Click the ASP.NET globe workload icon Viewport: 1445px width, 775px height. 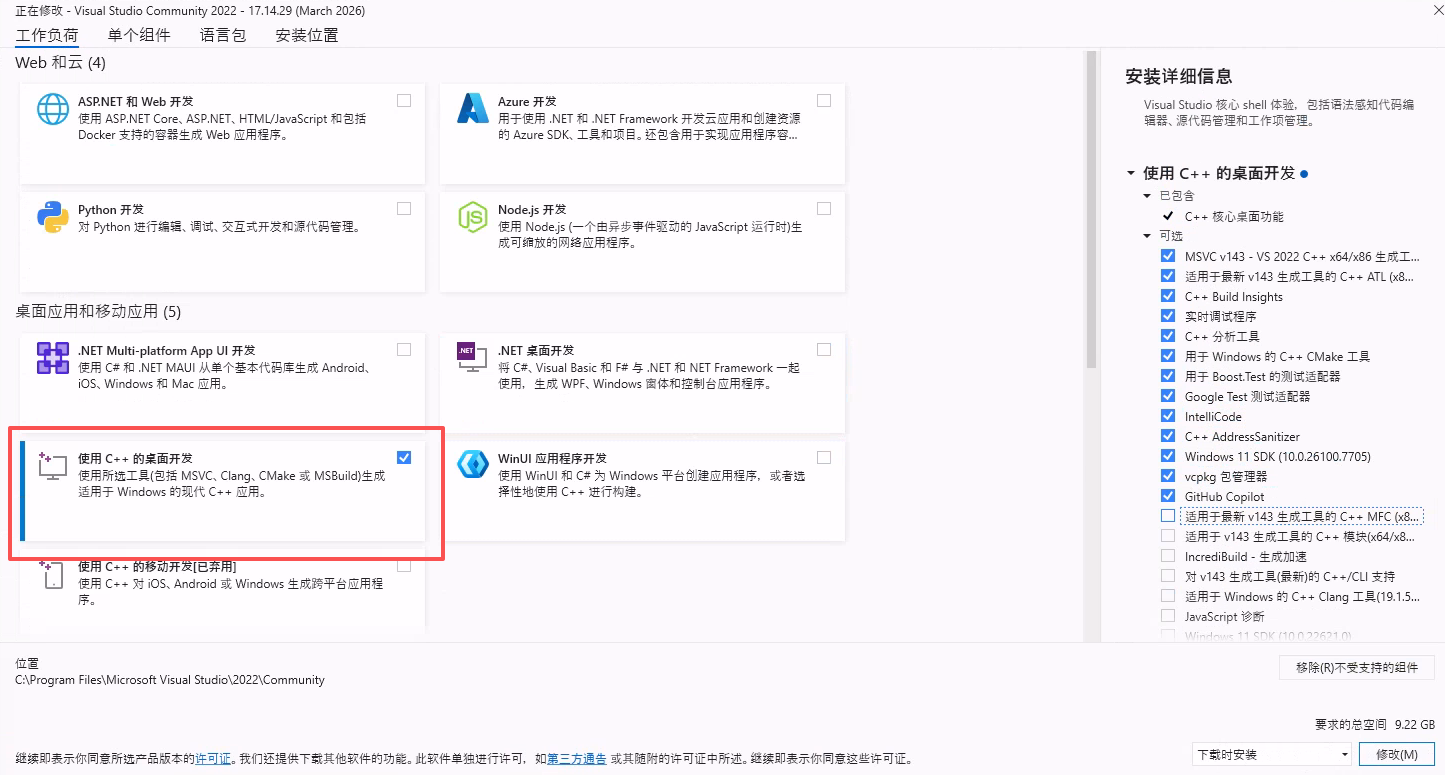(53, 108)
